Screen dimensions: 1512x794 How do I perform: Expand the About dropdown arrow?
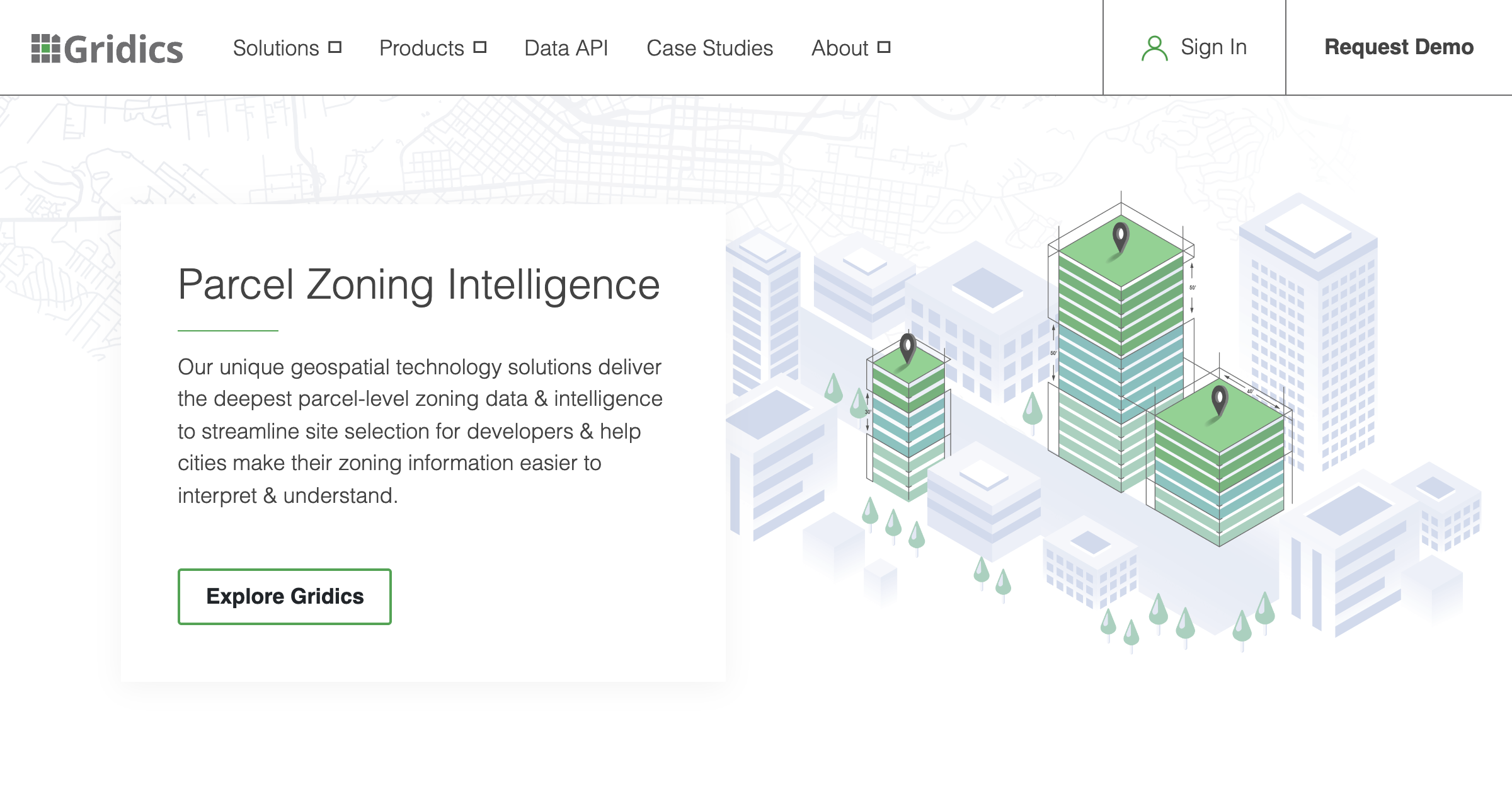(884, 47)
